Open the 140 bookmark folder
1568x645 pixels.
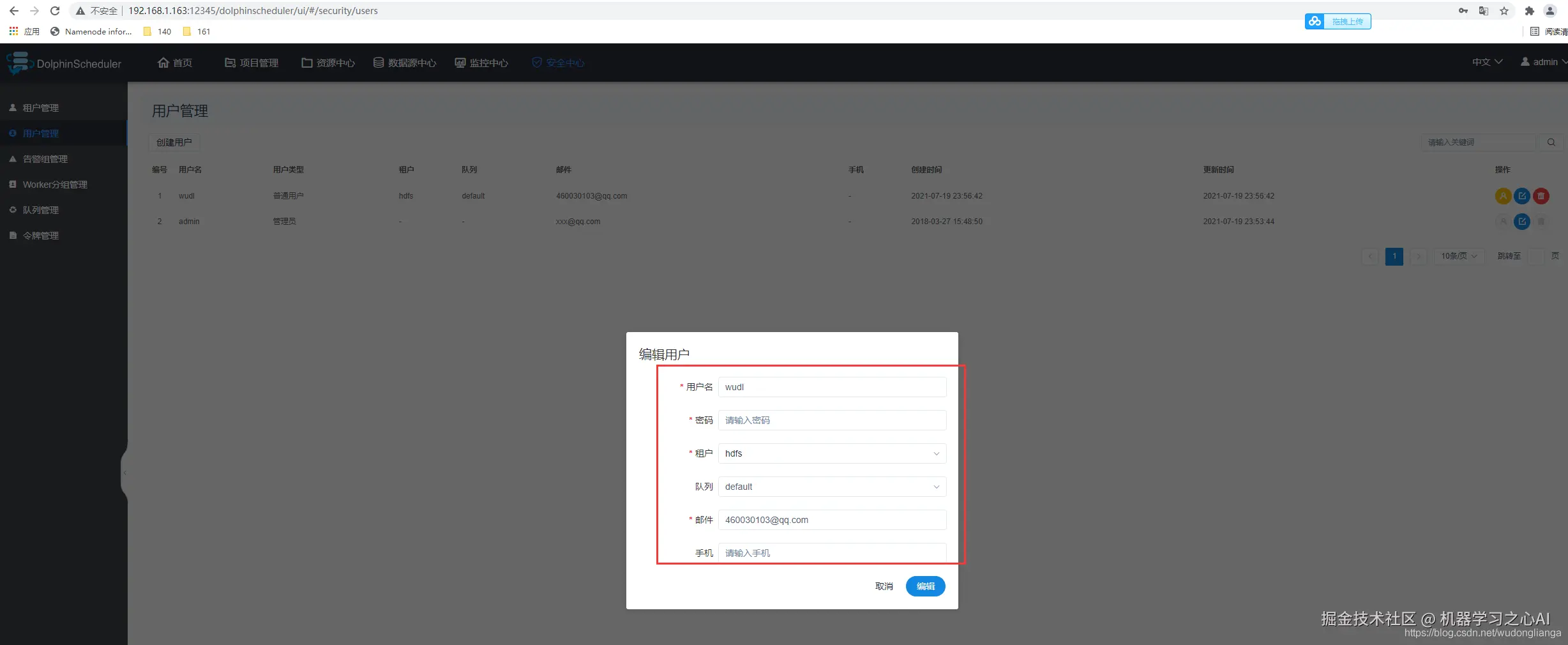[158, 31]
